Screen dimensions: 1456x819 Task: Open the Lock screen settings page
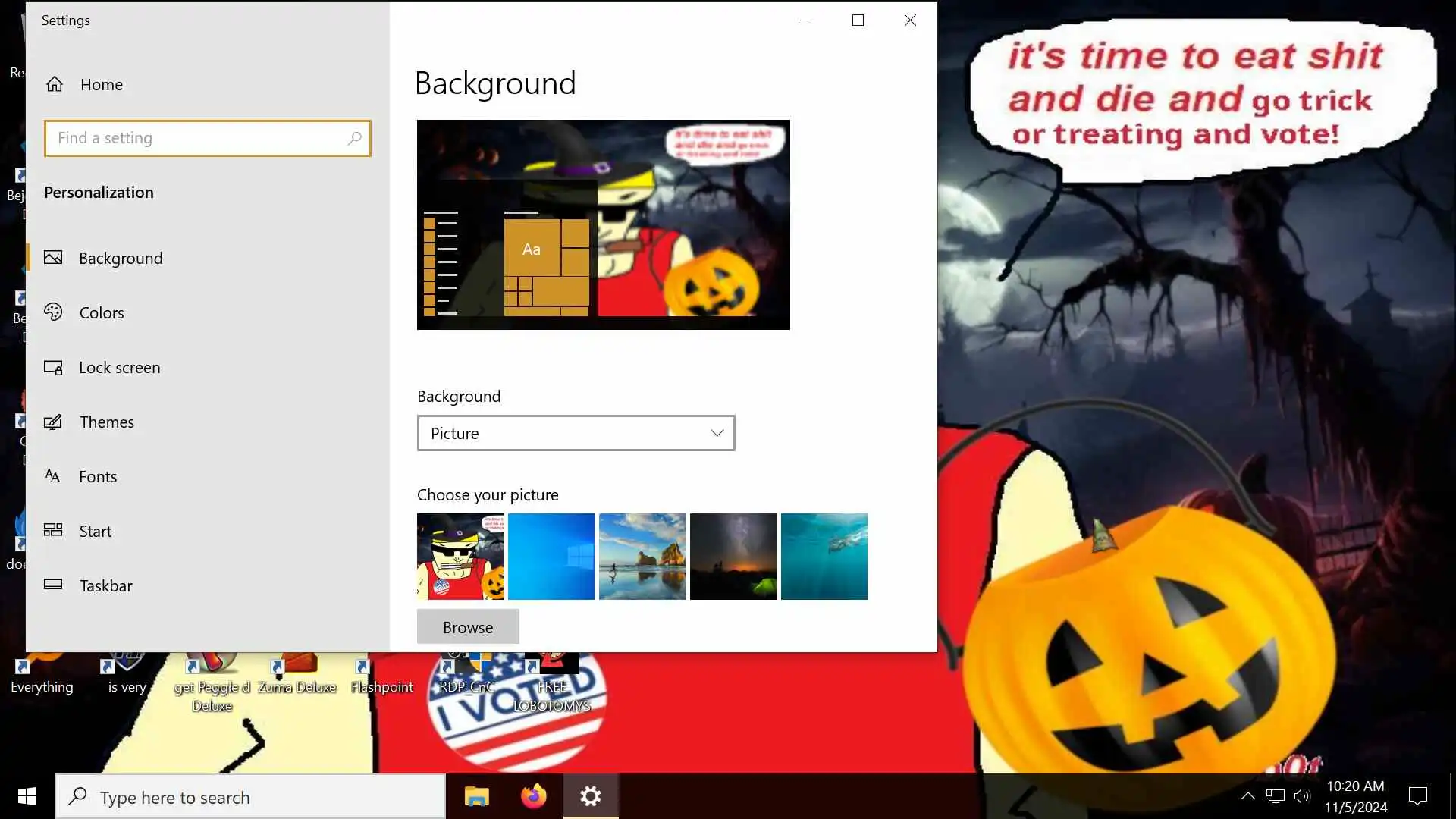[120, 367]
